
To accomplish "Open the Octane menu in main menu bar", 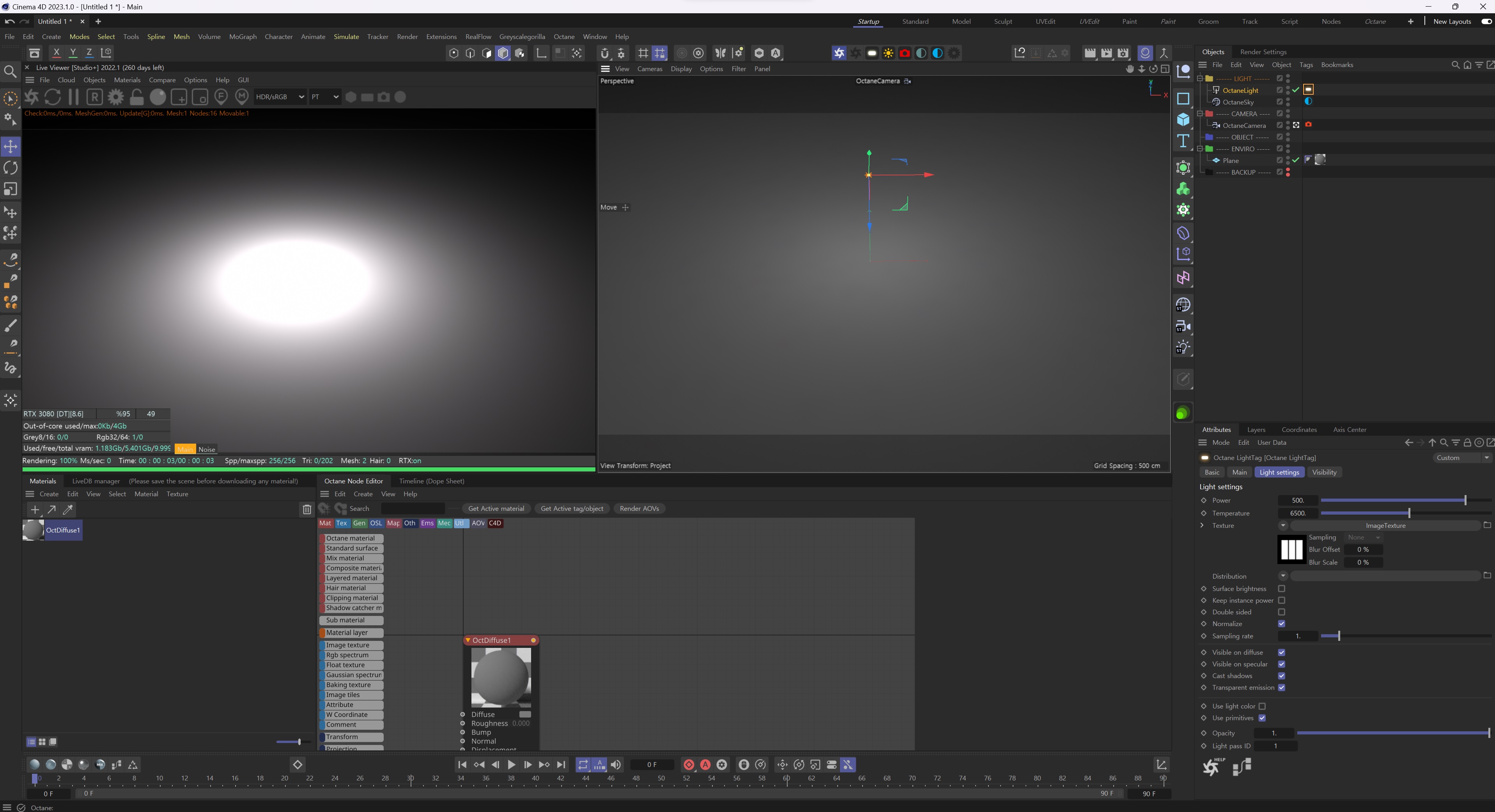I will point(563,37).
